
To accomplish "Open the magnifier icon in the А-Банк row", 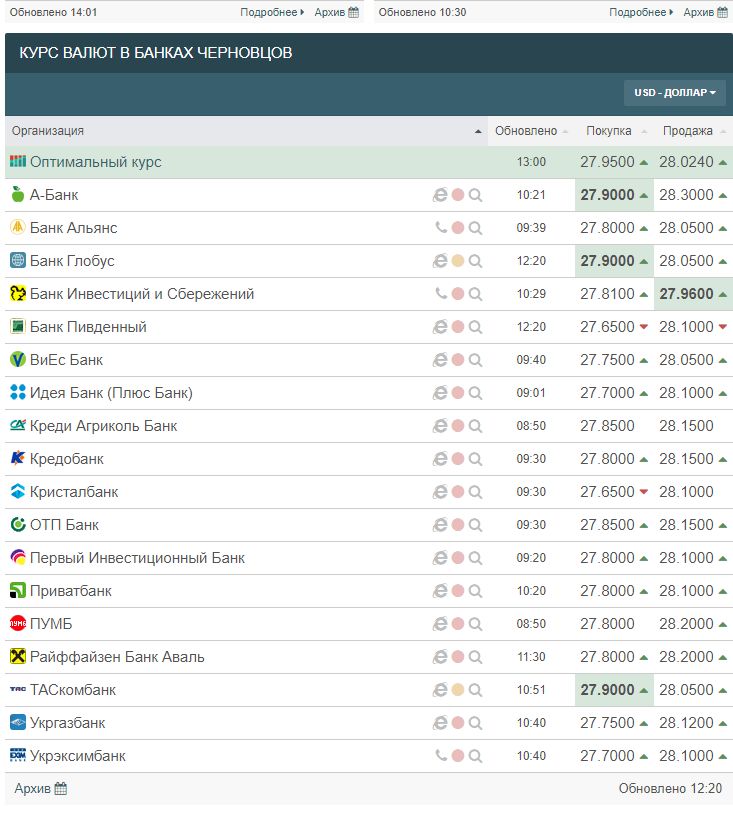I will coord(476,195).
